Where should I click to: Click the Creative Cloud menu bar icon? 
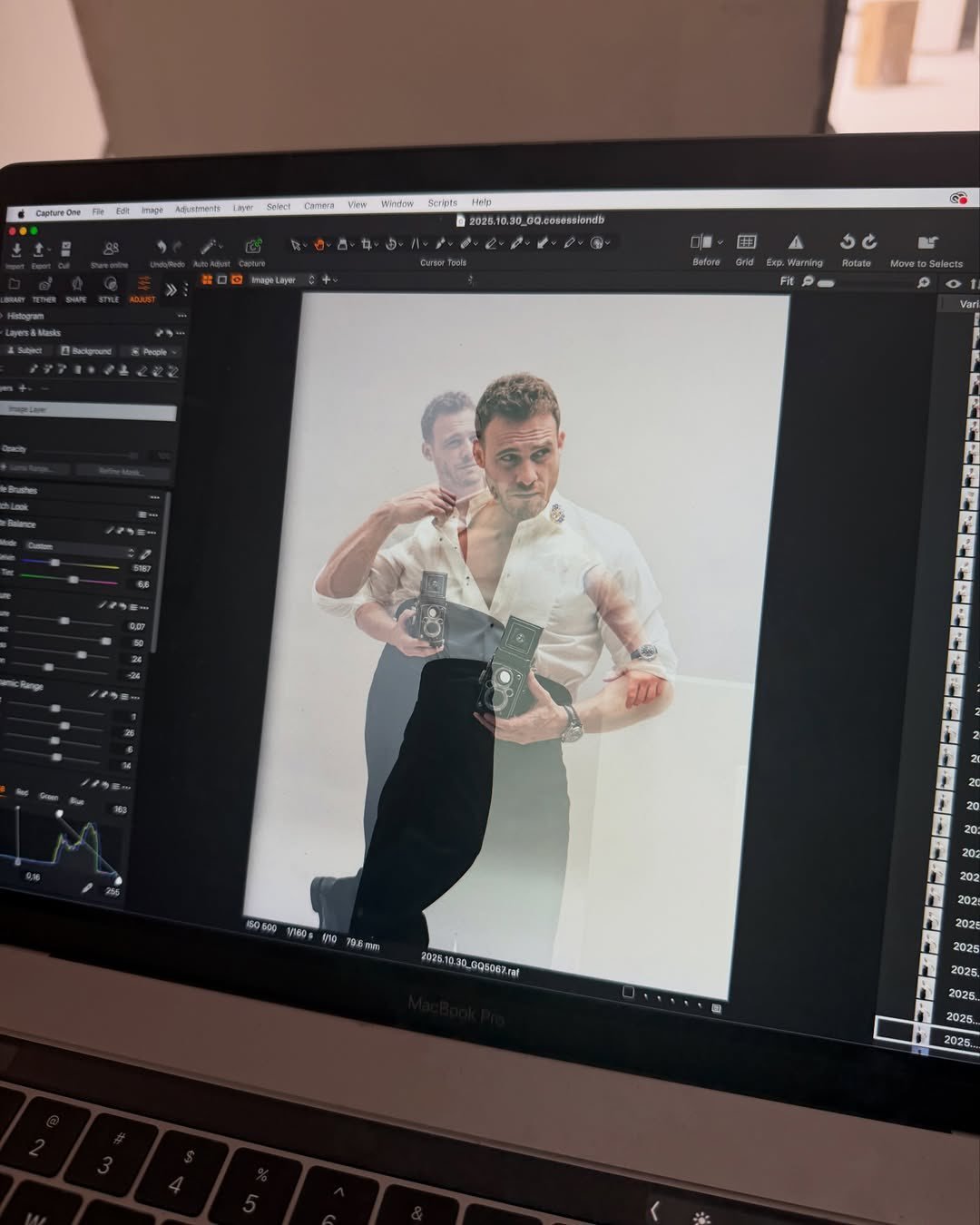click(958, 199)
